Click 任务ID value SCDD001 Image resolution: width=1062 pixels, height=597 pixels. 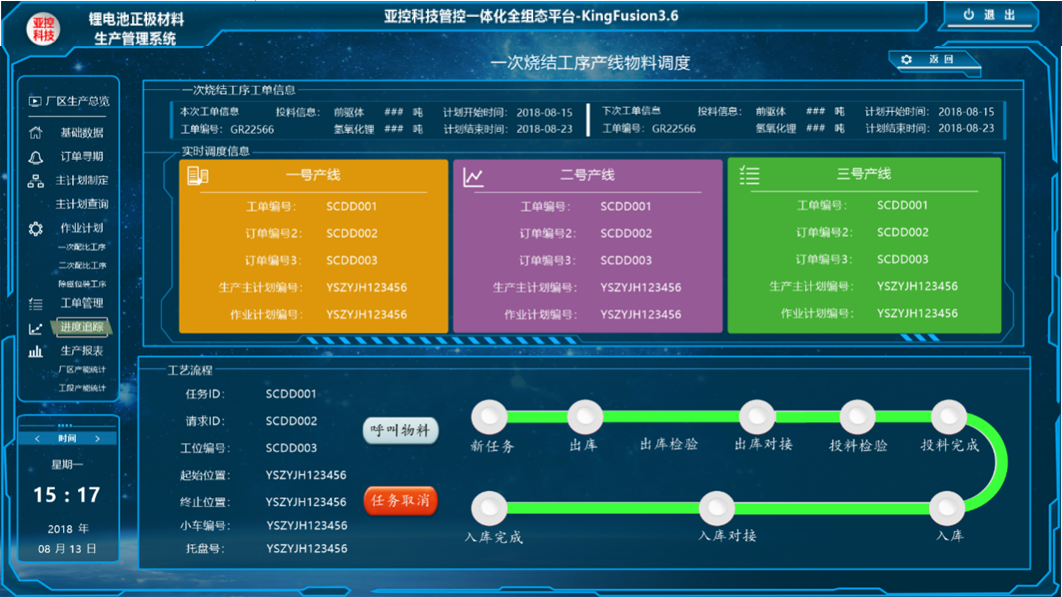(291, 394)
